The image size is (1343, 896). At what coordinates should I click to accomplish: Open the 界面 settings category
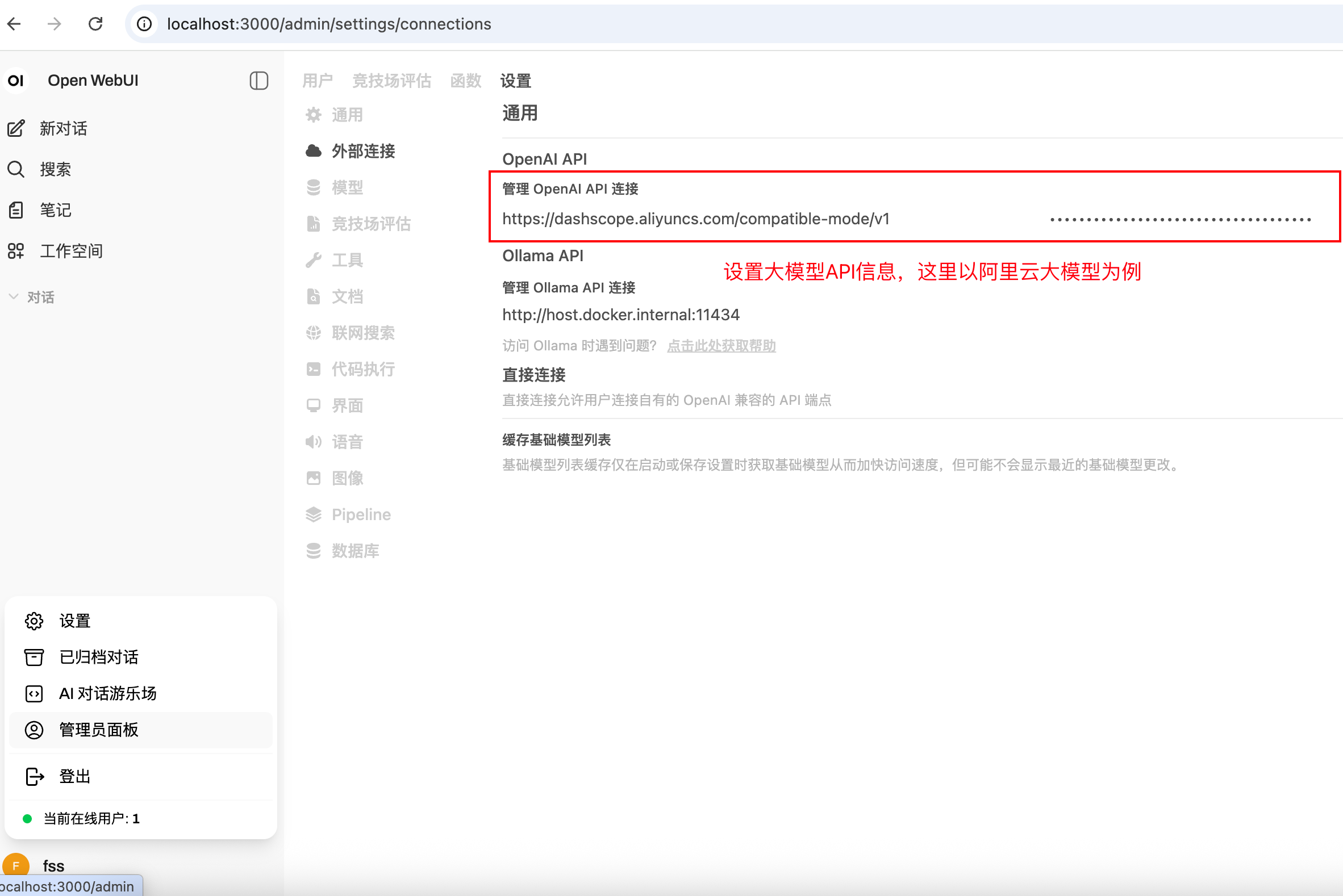[335, 405]
